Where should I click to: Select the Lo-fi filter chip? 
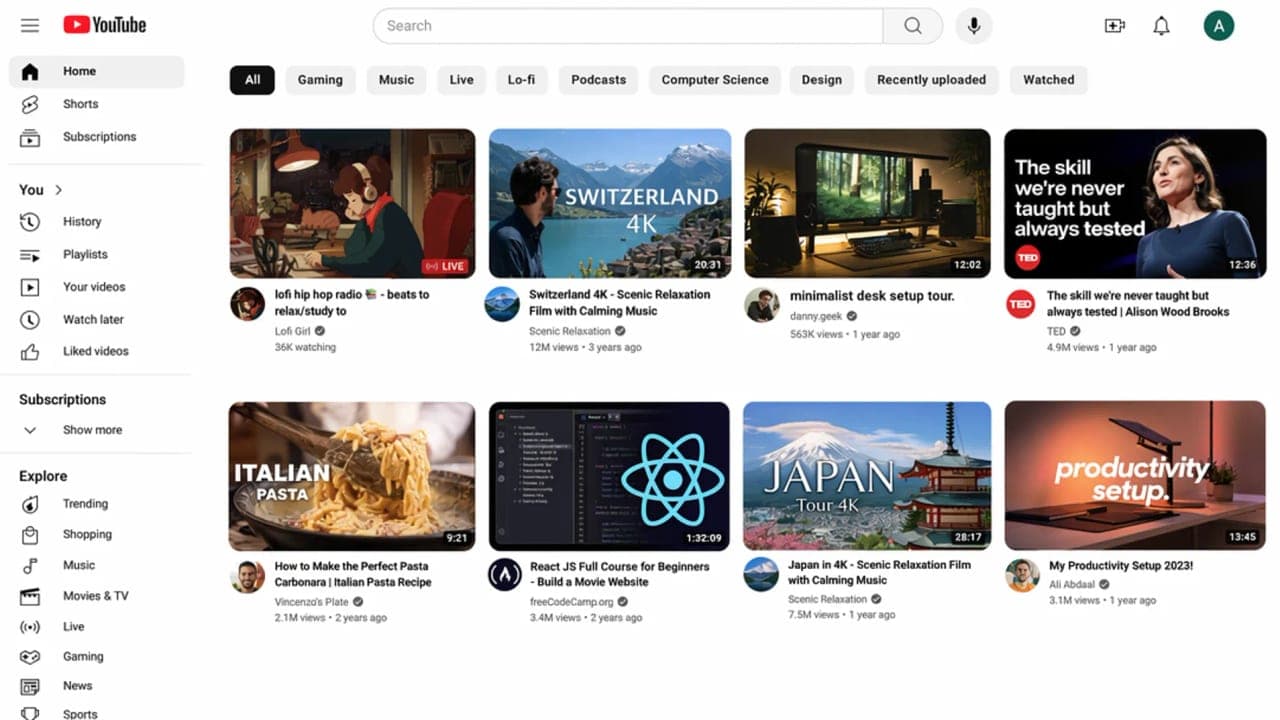(x=521, y=80)
